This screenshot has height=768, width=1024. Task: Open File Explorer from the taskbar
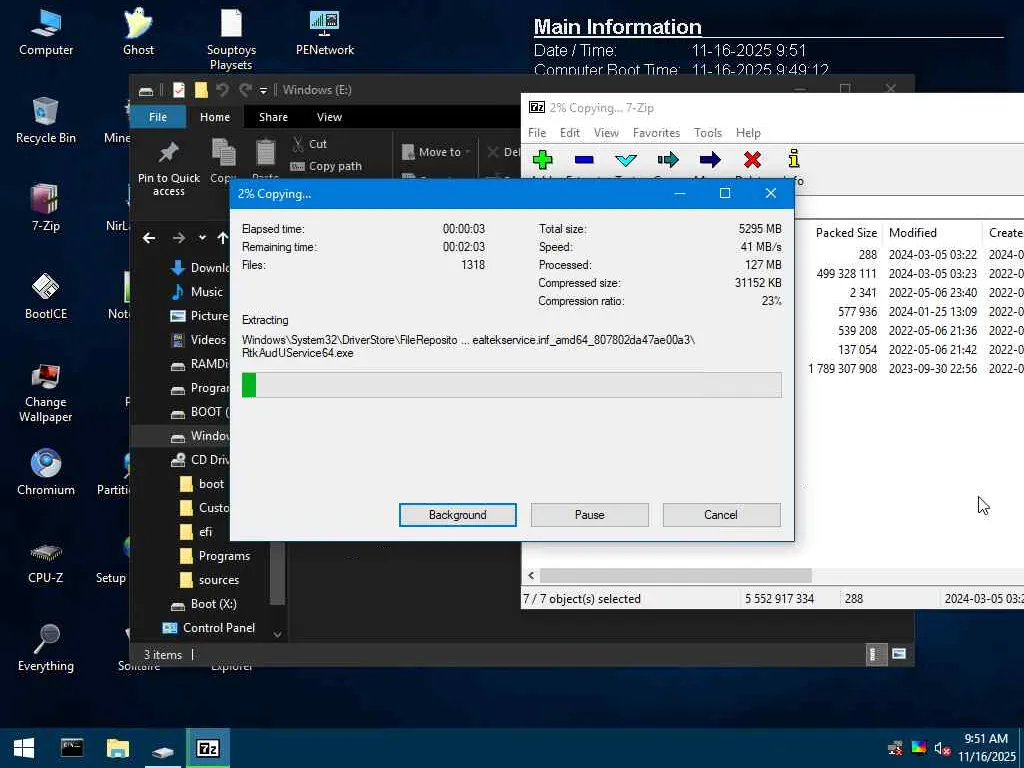pyautogui.click(x=118, y=748)
